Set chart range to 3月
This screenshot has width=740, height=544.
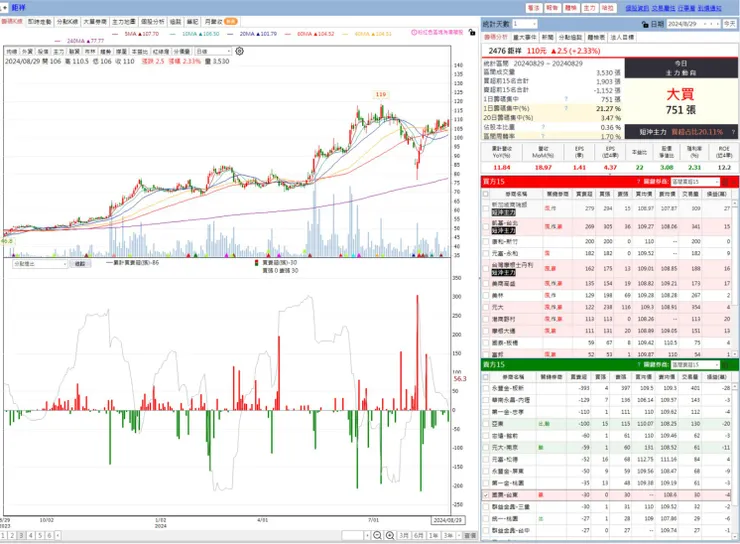click(404, 536)
